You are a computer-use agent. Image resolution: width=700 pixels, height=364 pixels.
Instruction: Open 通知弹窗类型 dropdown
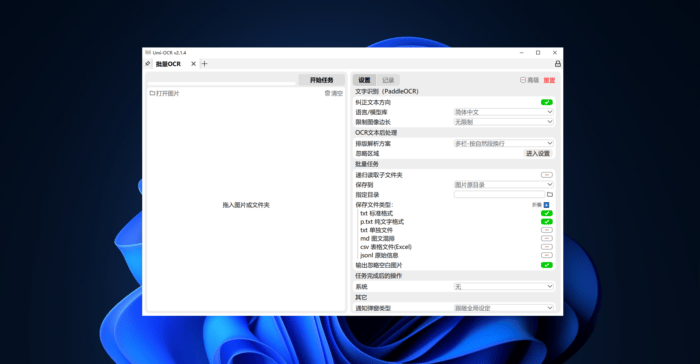[504, 308]
